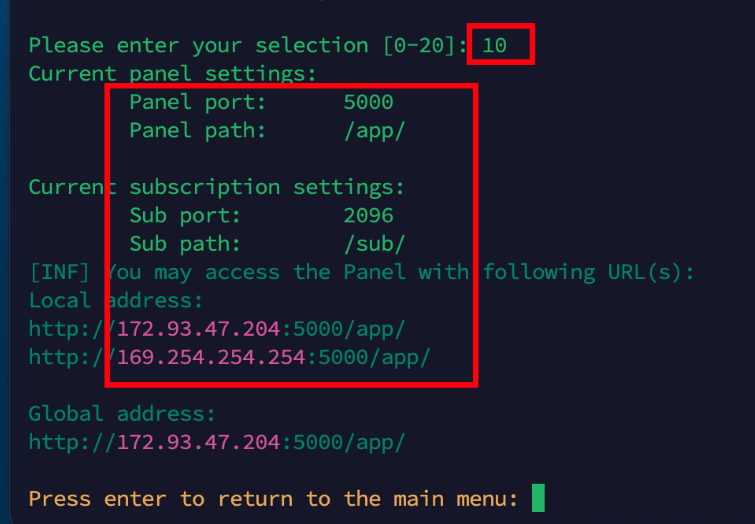Click the green terminal cursor block
This screenshot has height=524, width=755.
pos(538,497)
